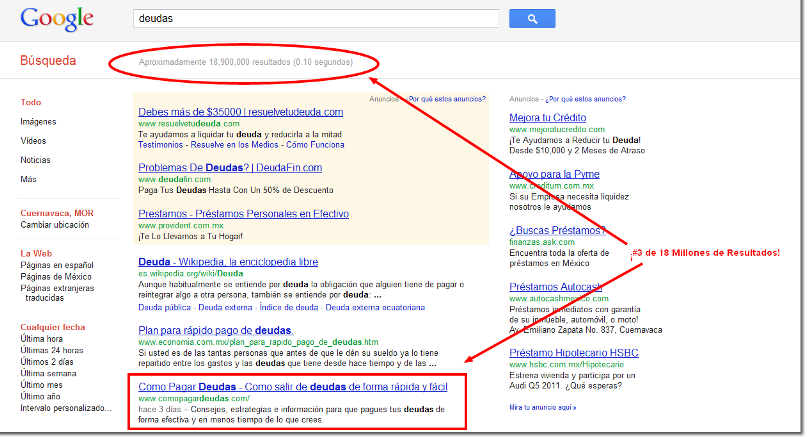Click Cambiar ubicación link
The height and width of the screenshot is (437, 808).
pyautogui.click(x=55, y=225)
